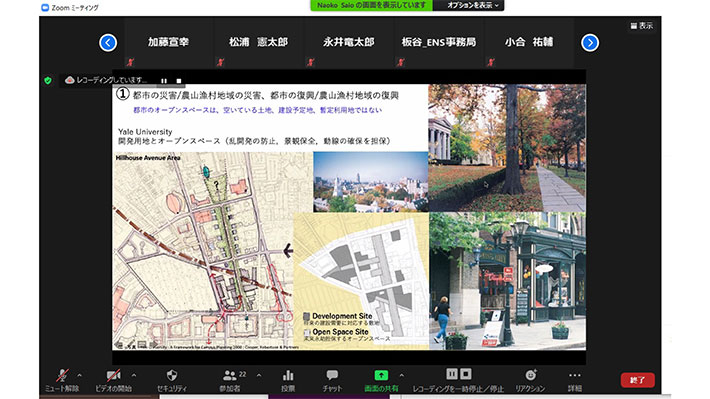Select participant tile 松浦 憲太郎
Image resolution: width=710 pixels, height=399 pixels.
coord(258,44)
